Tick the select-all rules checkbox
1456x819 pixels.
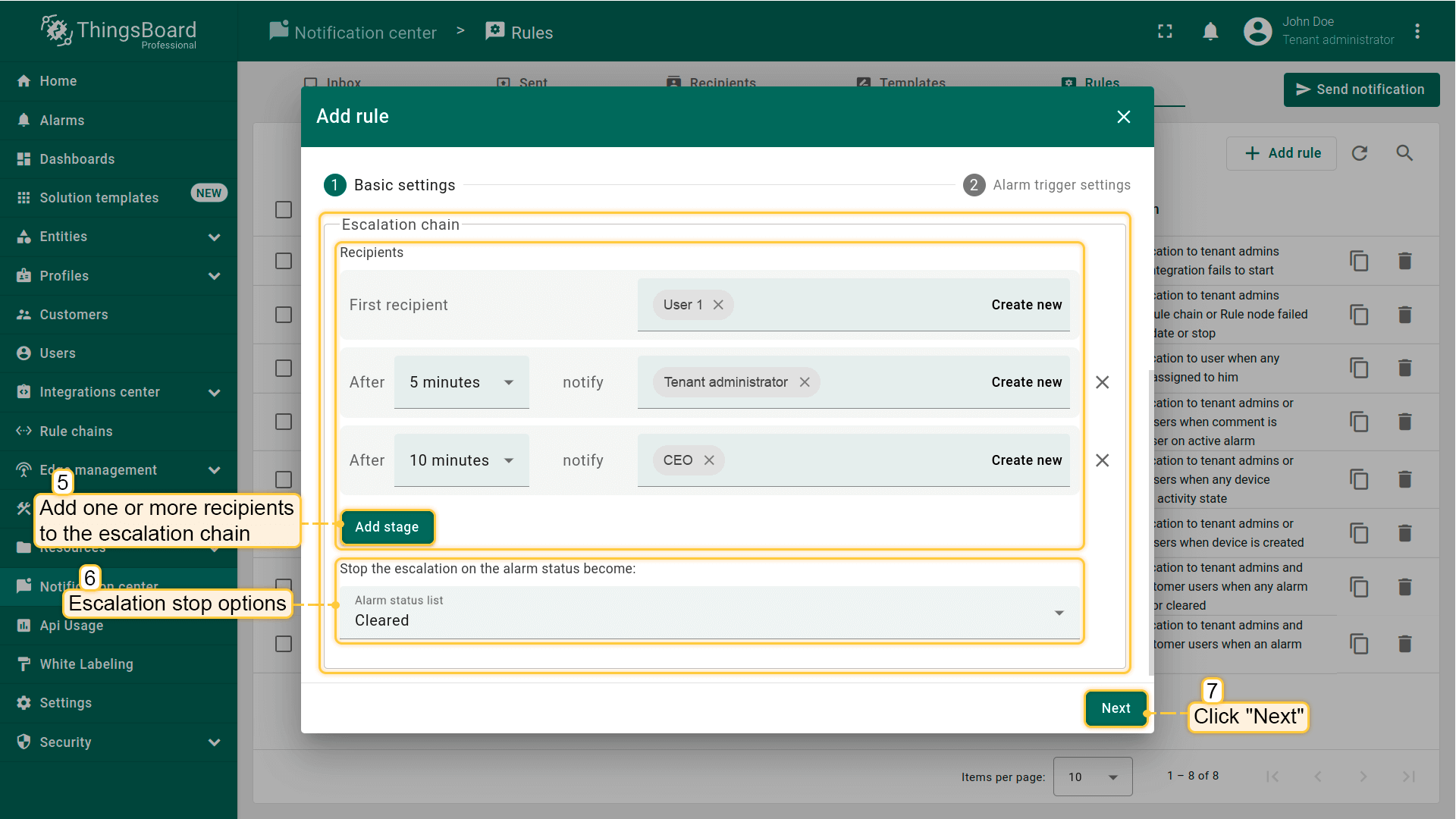click(284, 210)
